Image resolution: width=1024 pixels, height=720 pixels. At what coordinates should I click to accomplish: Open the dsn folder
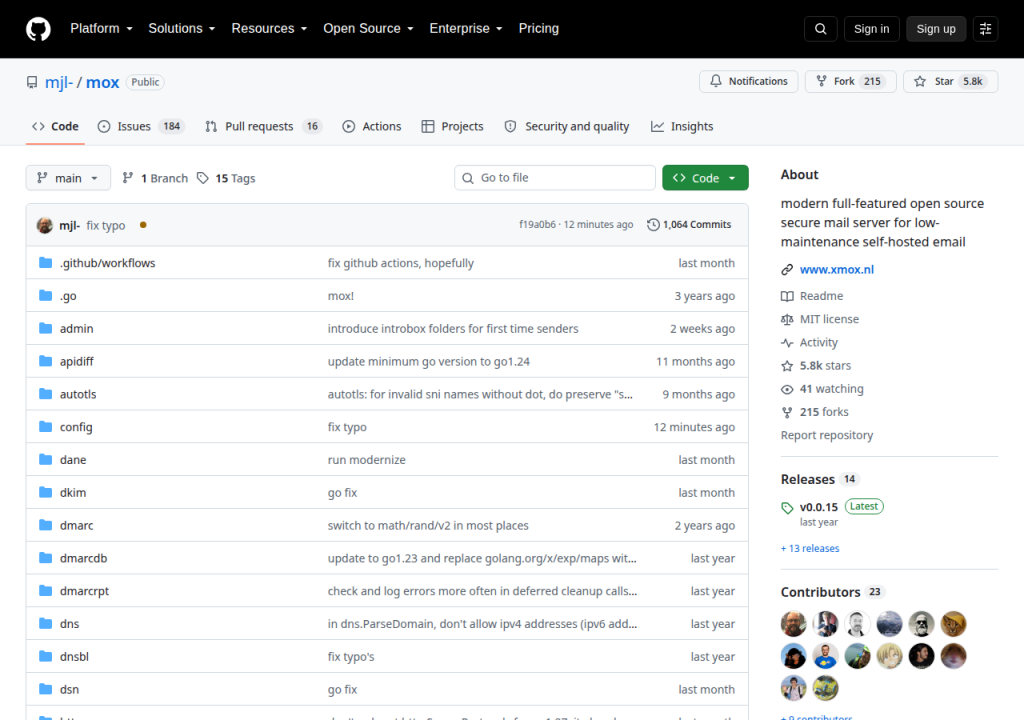(69, 689)
